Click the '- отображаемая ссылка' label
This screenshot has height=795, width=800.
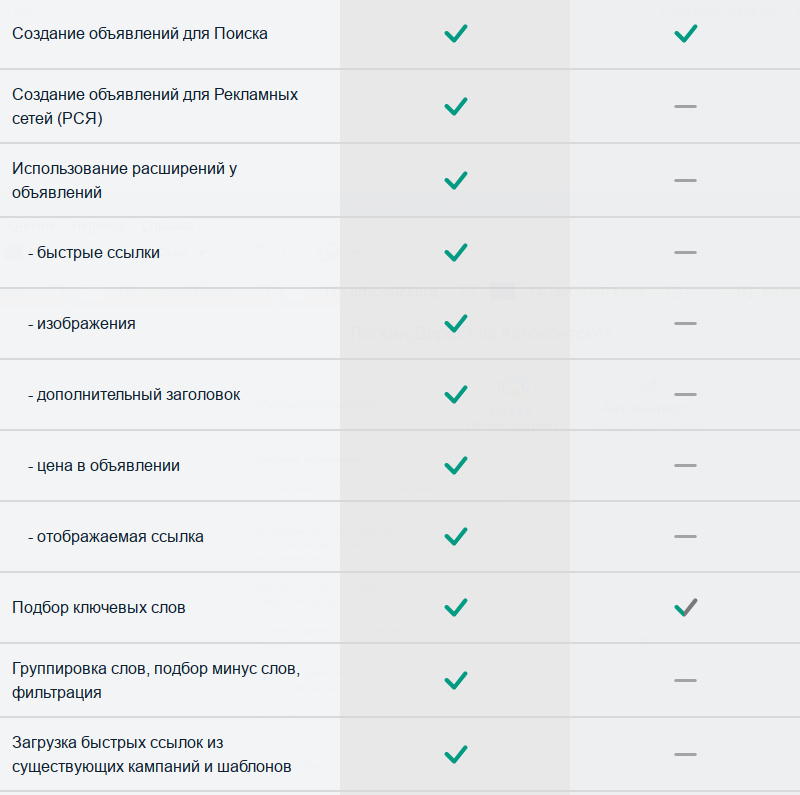(116, 537)
